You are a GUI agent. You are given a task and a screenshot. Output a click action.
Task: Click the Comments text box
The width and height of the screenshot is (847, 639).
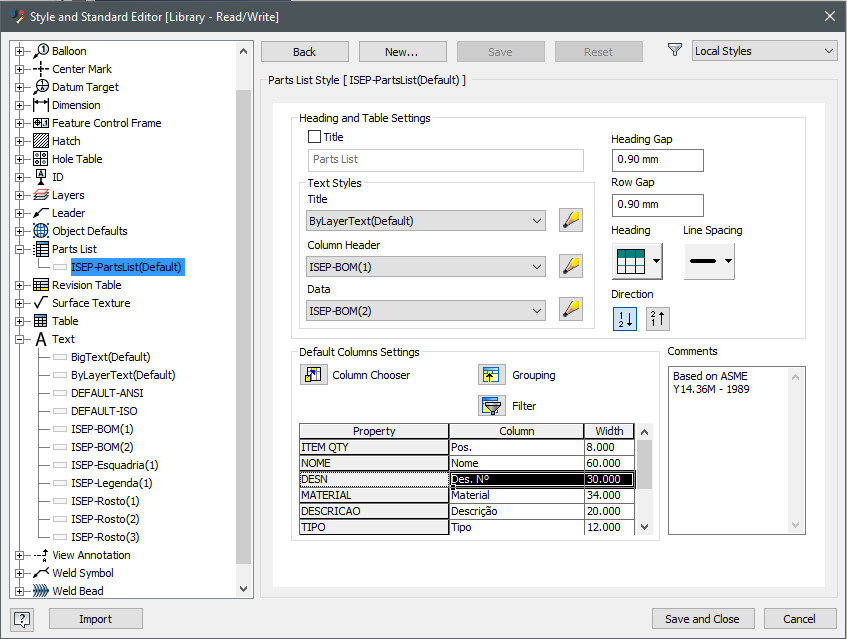coord(737,450)
